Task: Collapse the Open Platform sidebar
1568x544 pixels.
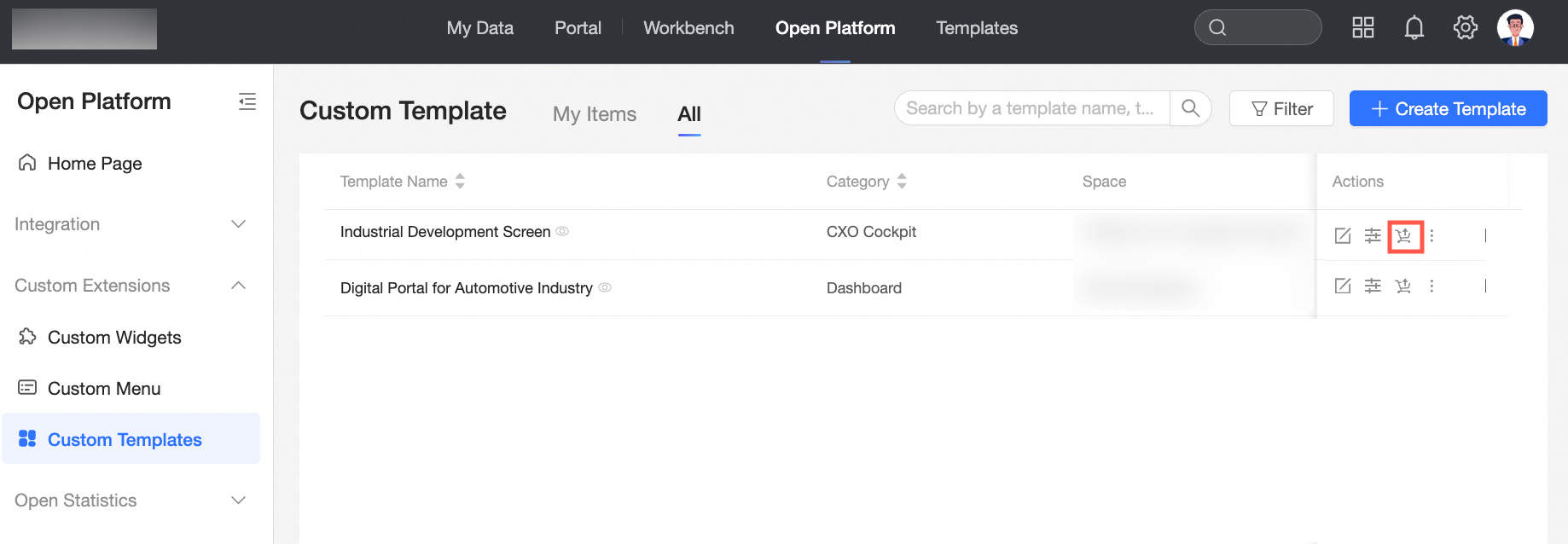Action: (x=247, y=101)
